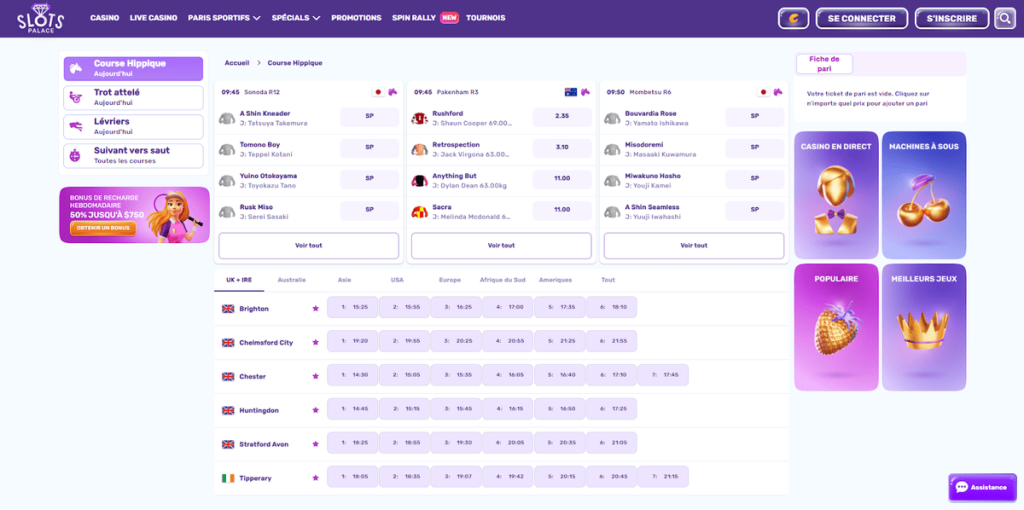Viewport: 1024px width, 510px height.
Task: Switch to the USA tab
Action: click(397, 280)
